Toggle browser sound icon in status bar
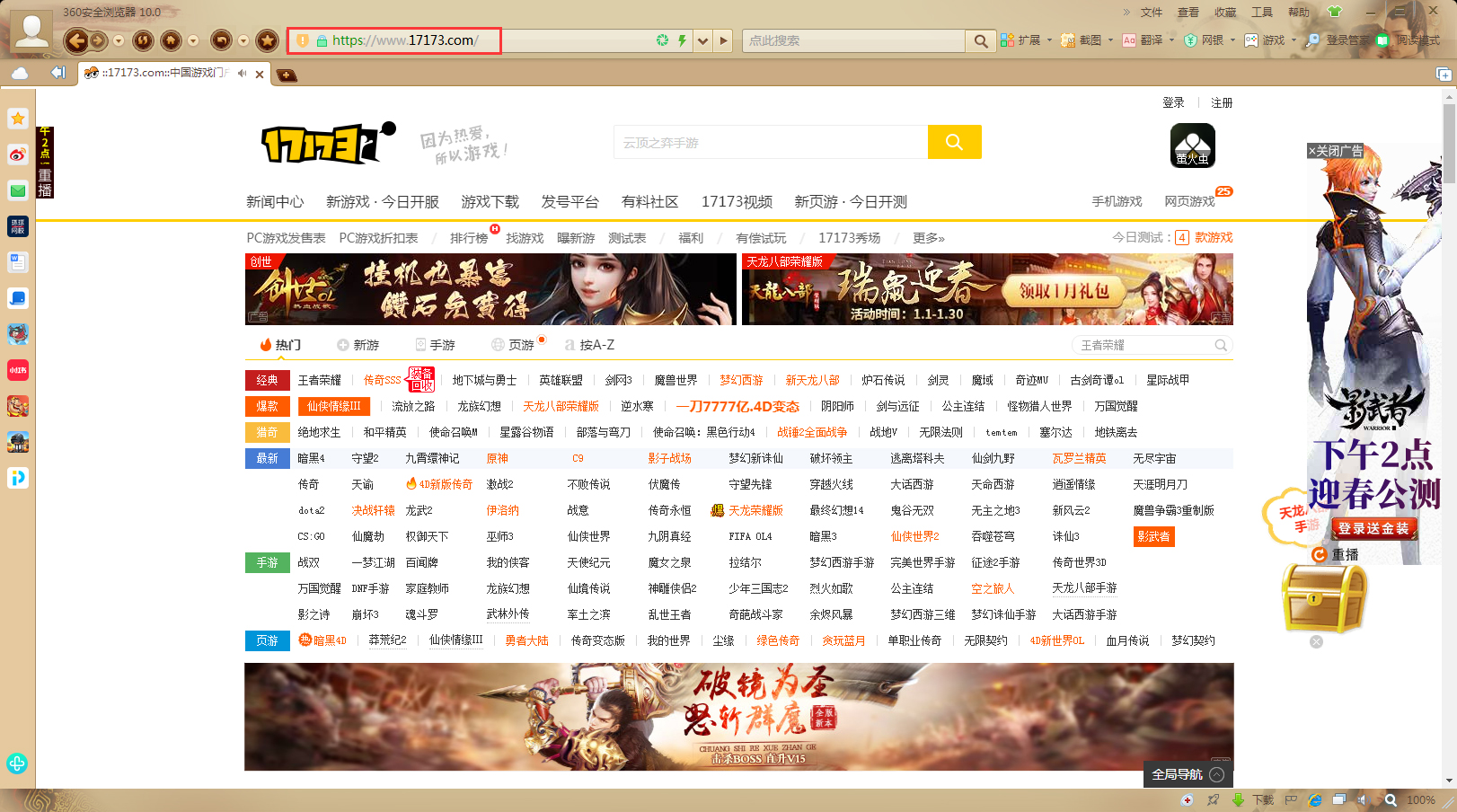Screen dimensions: 1457x812 coord(1363,799)
